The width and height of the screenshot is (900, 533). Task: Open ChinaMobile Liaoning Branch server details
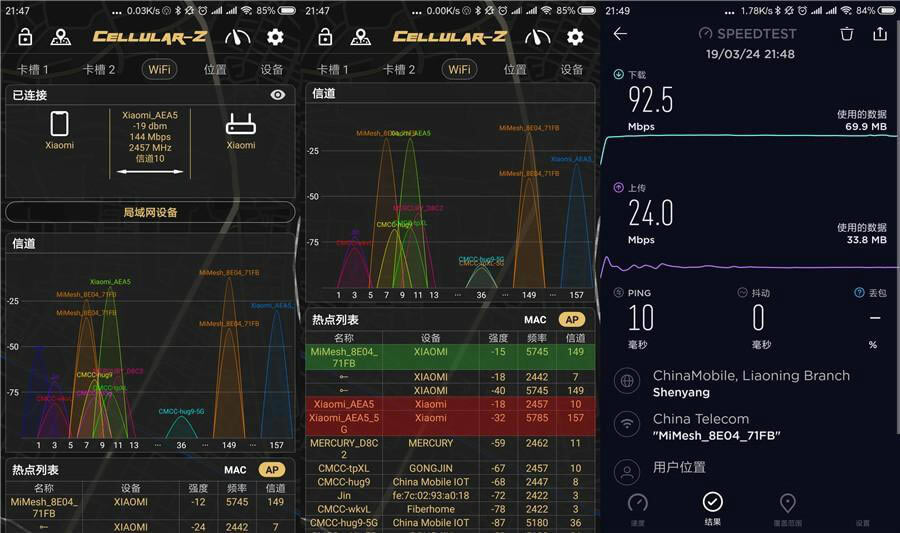coord(750,383)
